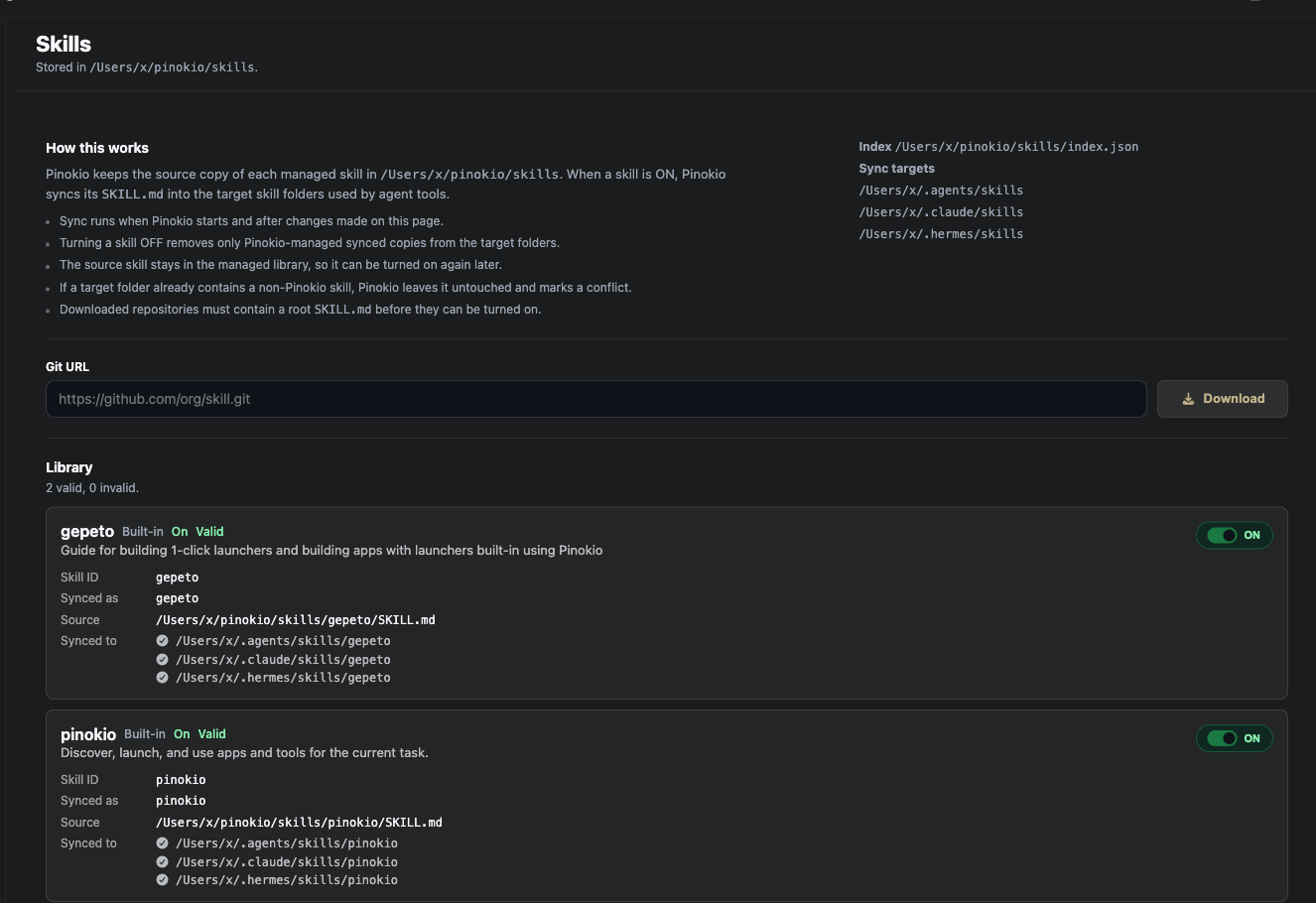Image resolution: width=1316 pixels, height=903 pixels.
Task: Click the '2 valid, 0 invalid.' status text
Action: pyautogui.click(x=92, y=488)
